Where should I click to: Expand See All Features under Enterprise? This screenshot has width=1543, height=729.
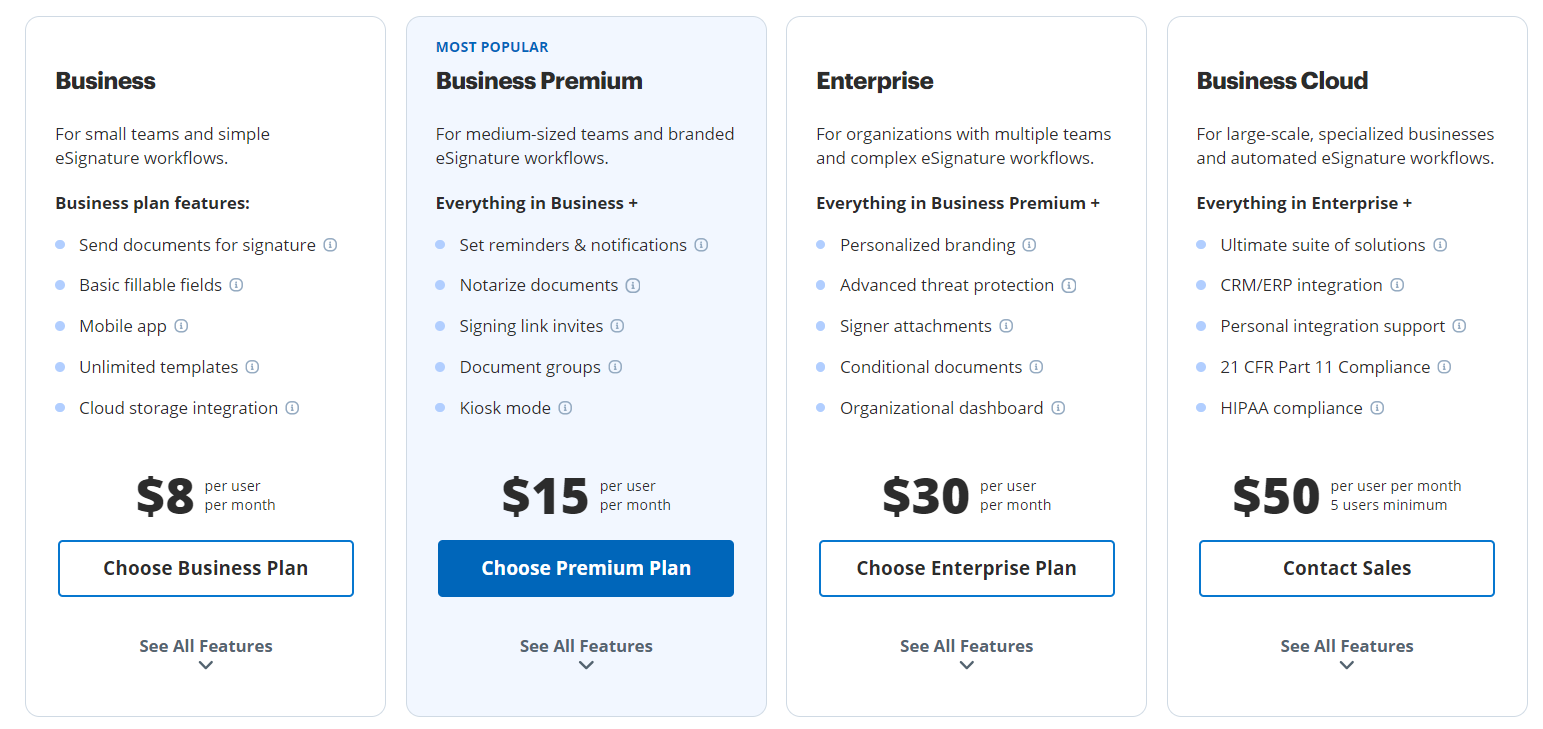(966, 646)
